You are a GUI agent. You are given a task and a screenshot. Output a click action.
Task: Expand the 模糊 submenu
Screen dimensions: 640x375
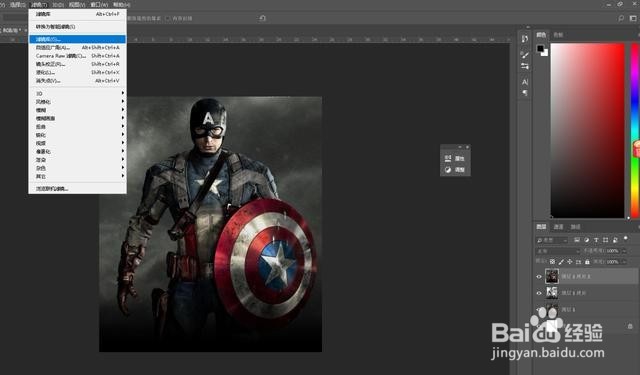click(x=78, y=110)
